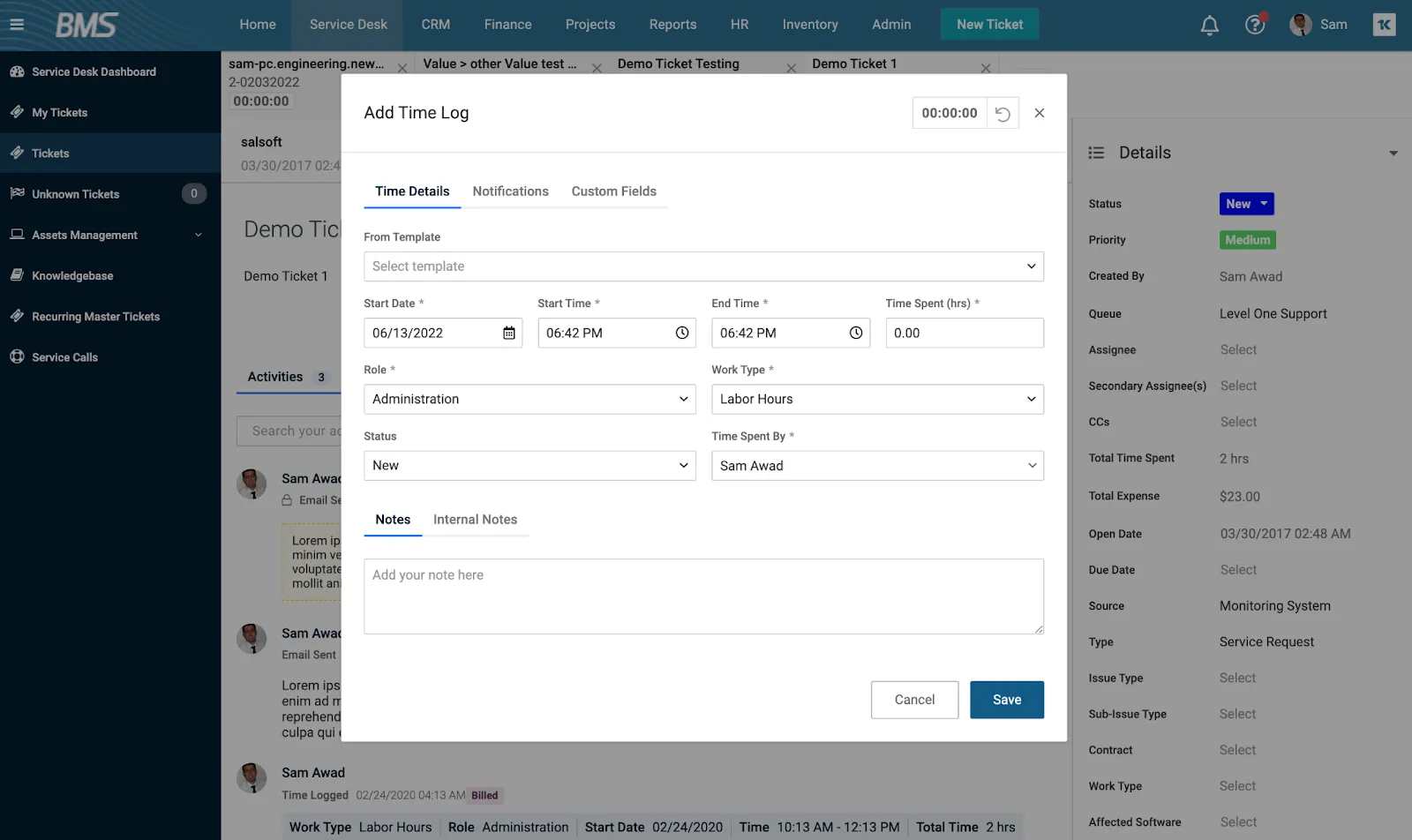The image size is (1412, 840).
Task: Click the Cancel button
Action: (914, 700)
